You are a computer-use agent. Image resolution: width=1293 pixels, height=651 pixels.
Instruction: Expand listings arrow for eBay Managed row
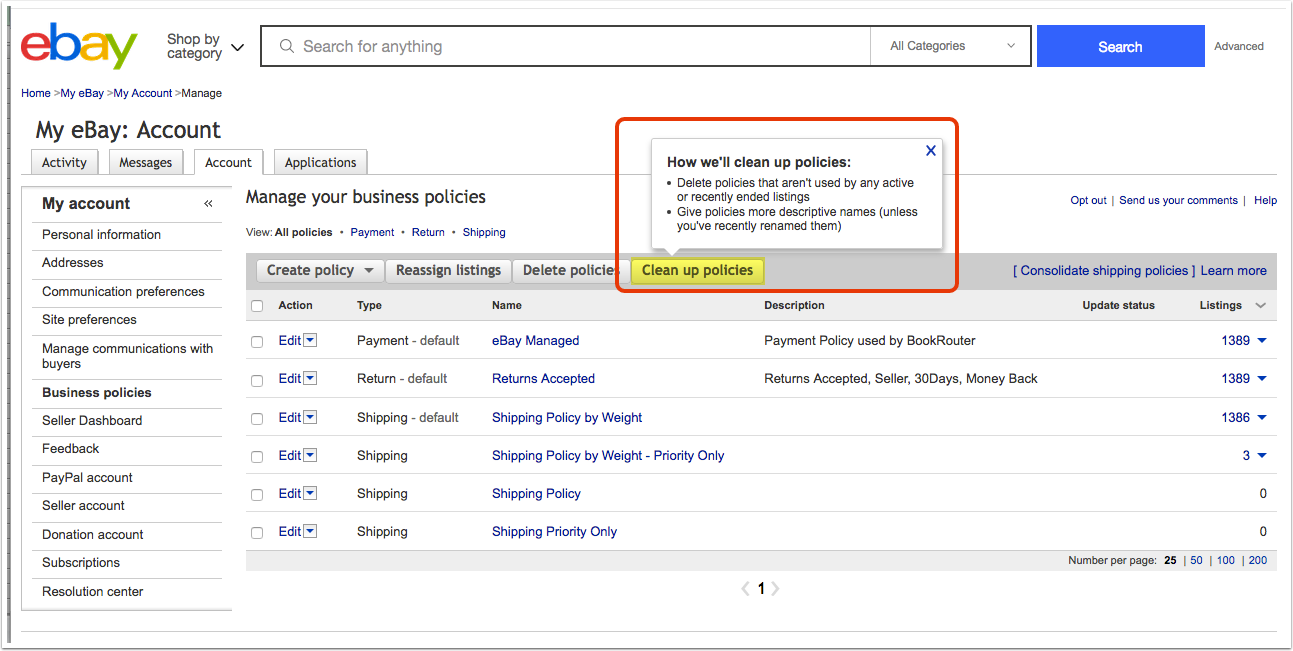[x=1262, y=341]
